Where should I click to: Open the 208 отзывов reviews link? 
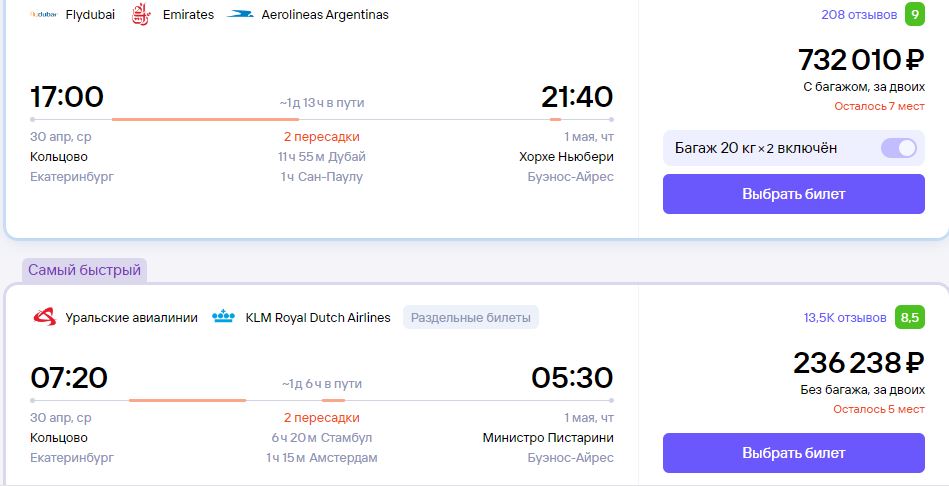click(x=859, y=15)
